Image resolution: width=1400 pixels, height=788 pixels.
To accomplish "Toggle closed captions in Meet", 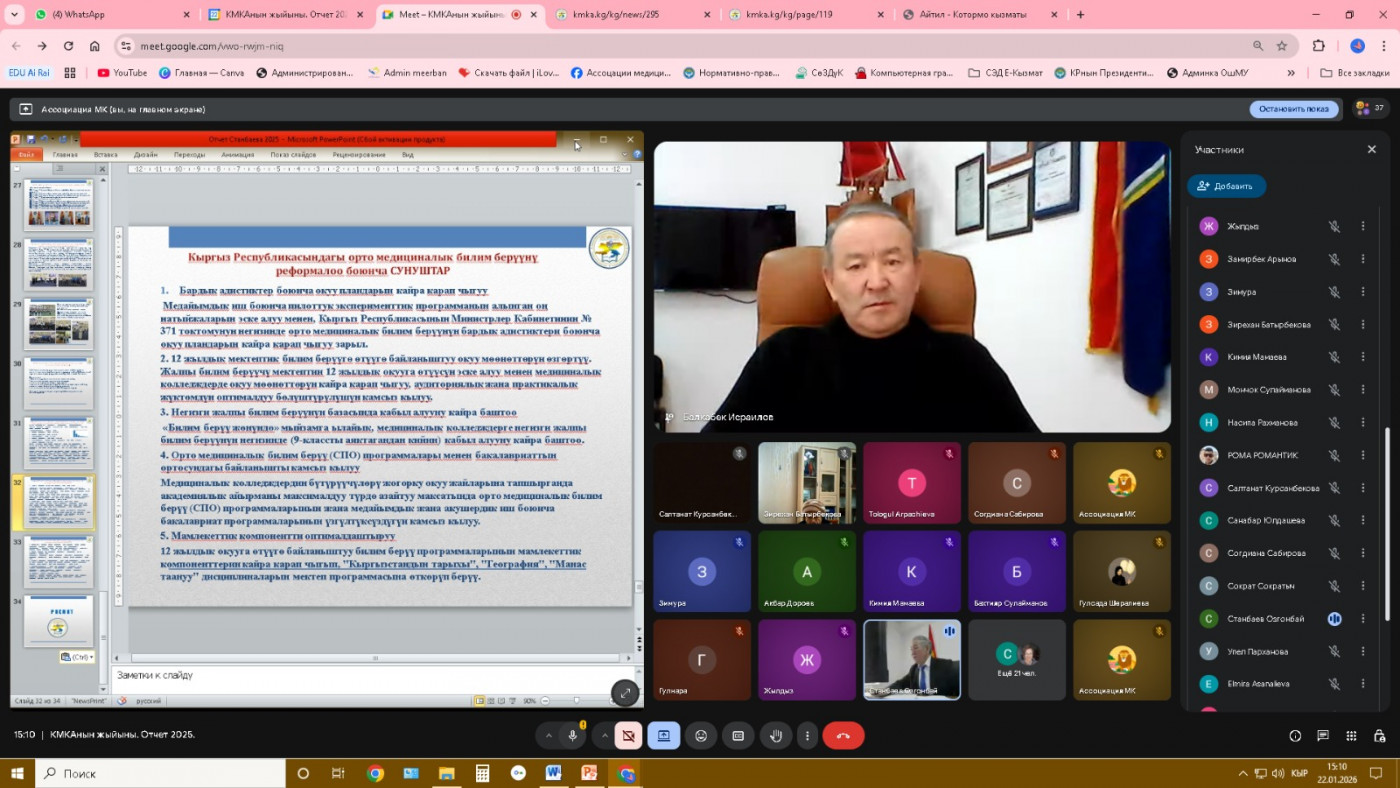I will [738, 736].
